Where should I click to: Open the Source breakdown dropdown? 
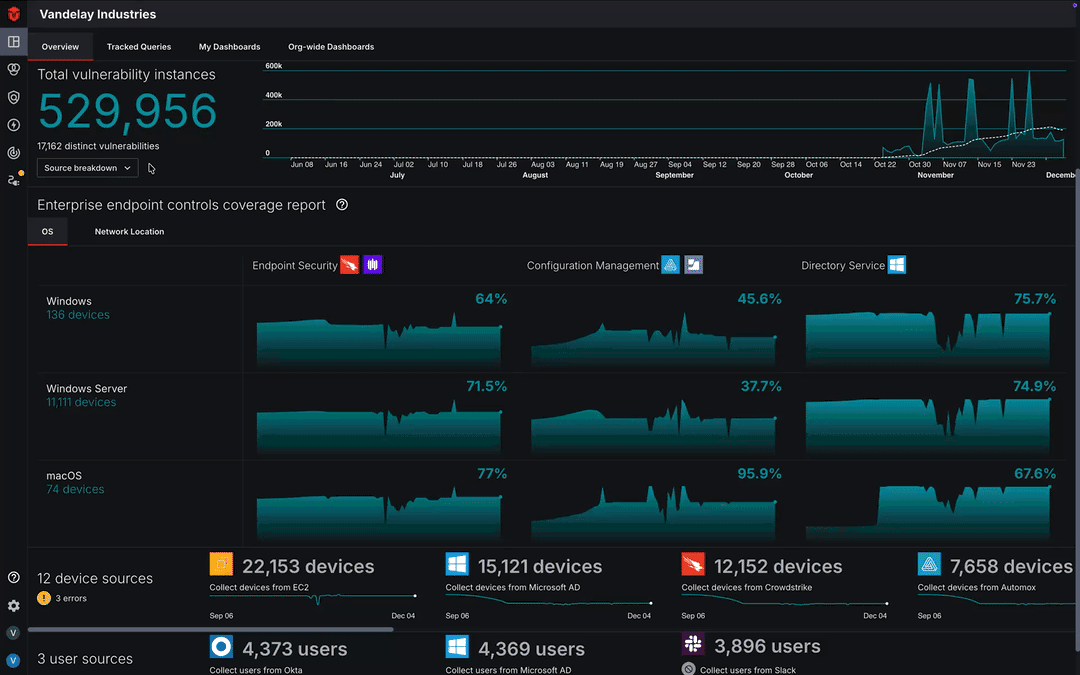87,167
